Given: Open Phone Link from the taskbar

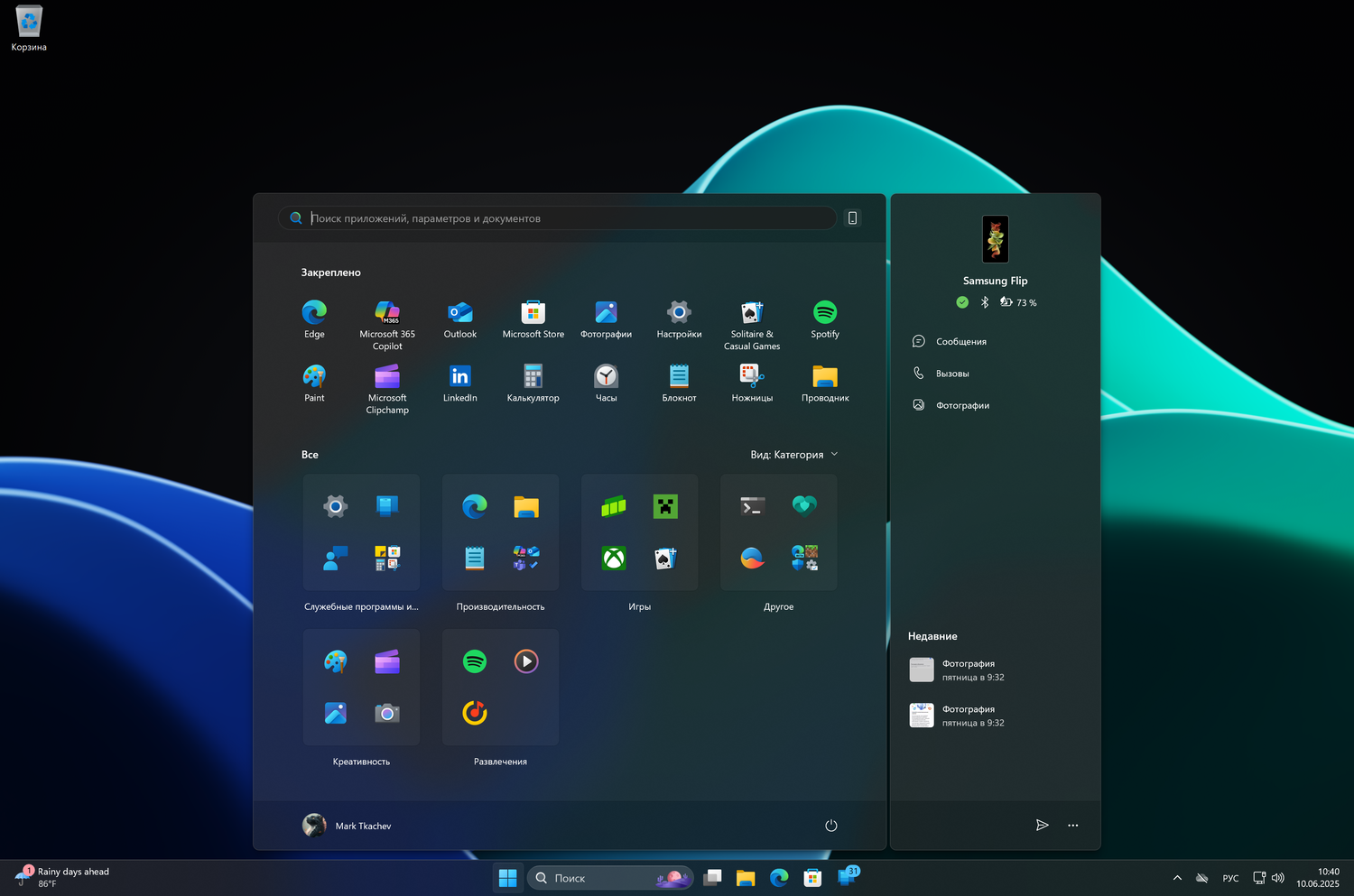Looking at the screenshot, I should pyautogui.click(x=848, y=876).
